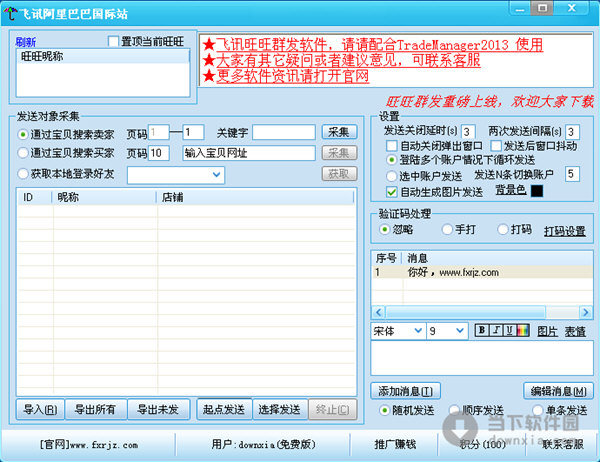Click the ID column header
This screenshot has height=462, width=600.
click(34, 197)
